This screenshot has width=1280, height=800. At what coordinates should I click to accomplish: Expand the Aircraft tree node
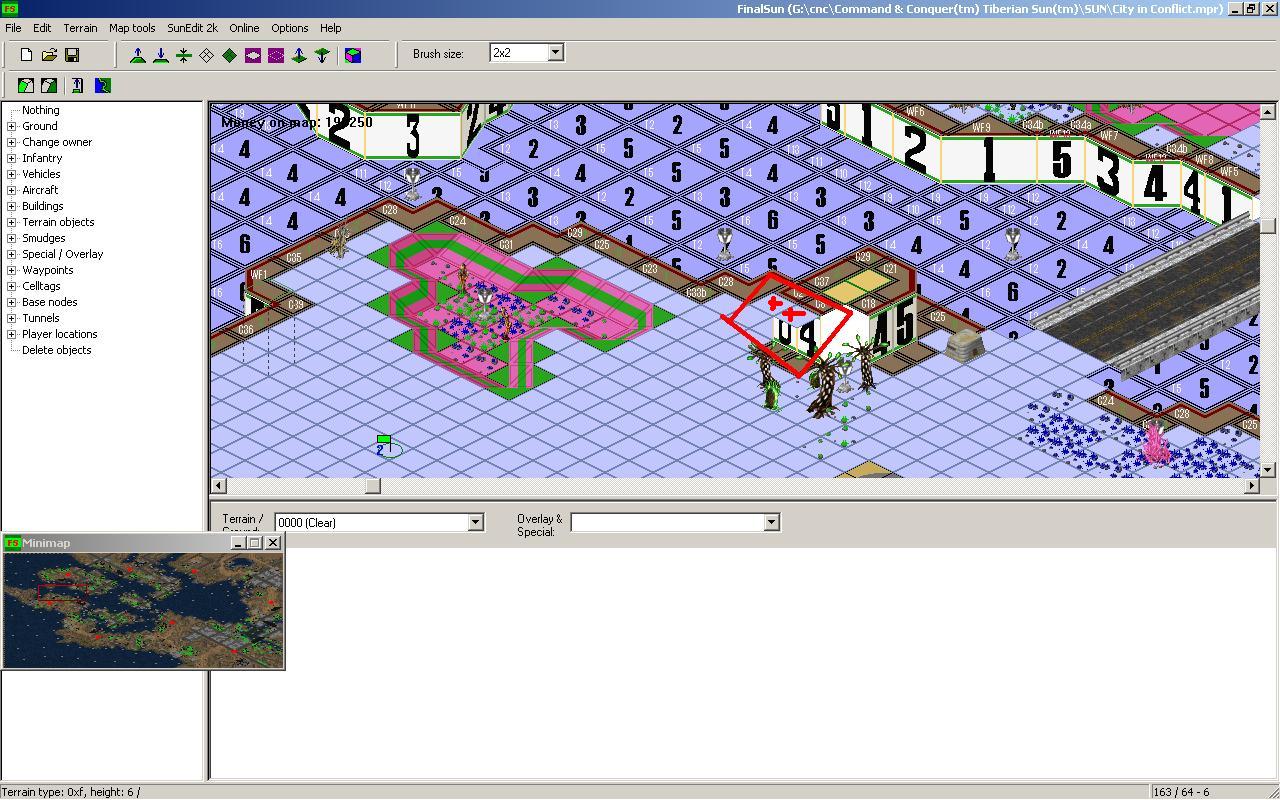tap(12, 190)
